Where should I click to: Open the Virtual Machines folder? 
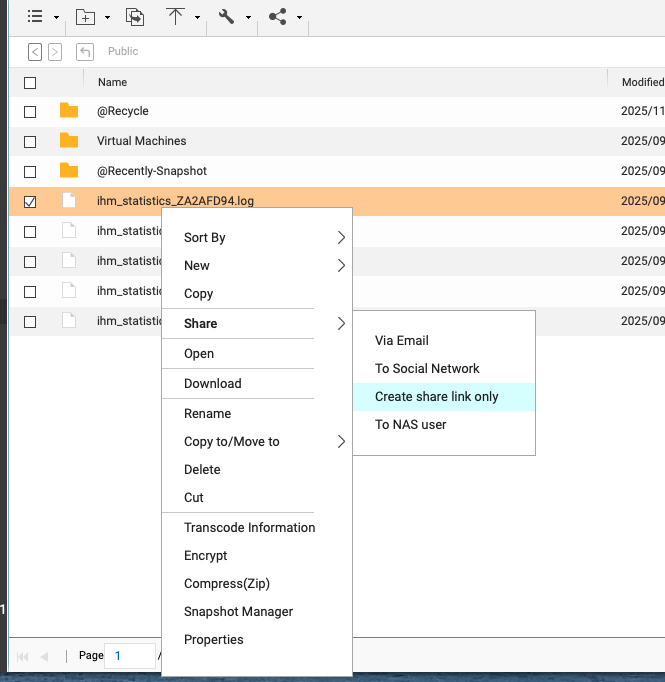coord(141,141)
